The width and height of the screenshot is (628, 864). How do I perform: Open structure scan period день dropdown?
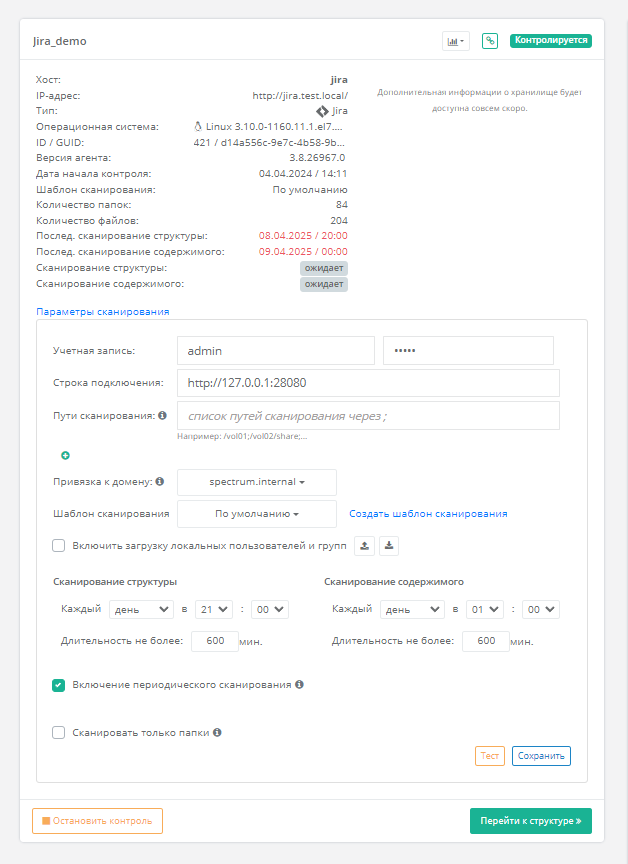pos(142,609)
